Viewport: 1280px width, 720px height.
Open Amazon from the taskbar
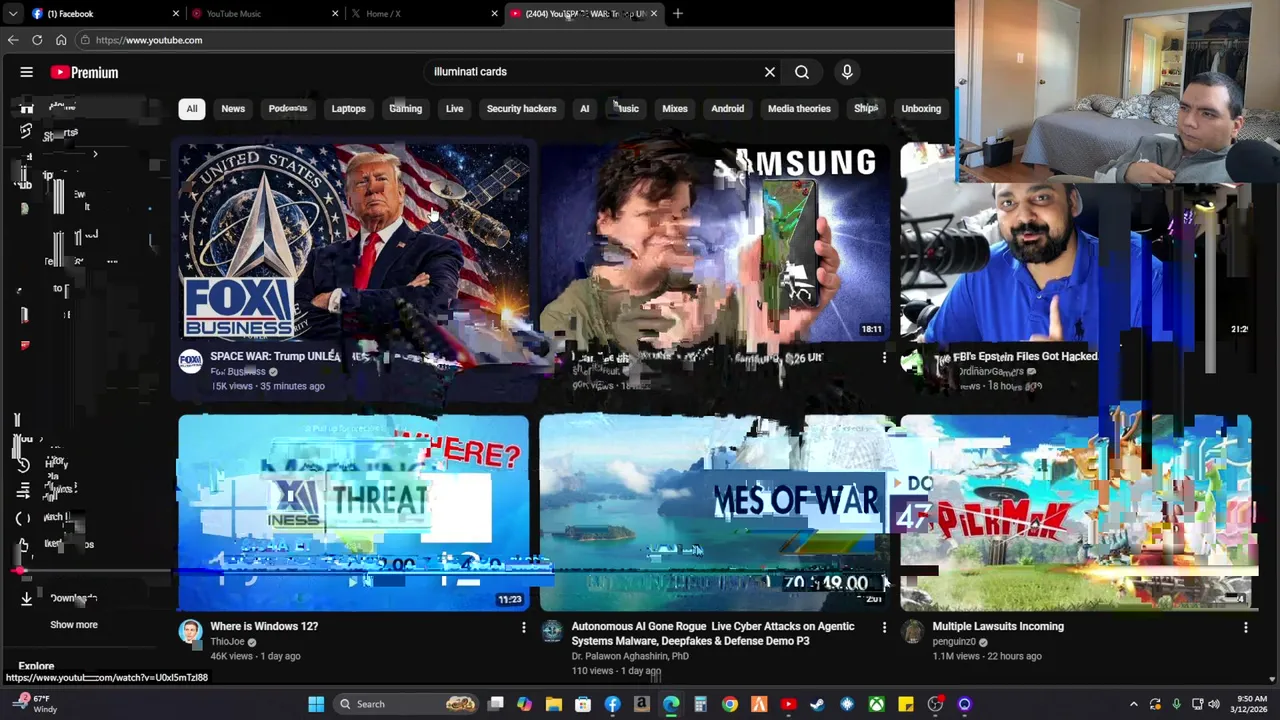pyautogui.click(x=642, y=704)
